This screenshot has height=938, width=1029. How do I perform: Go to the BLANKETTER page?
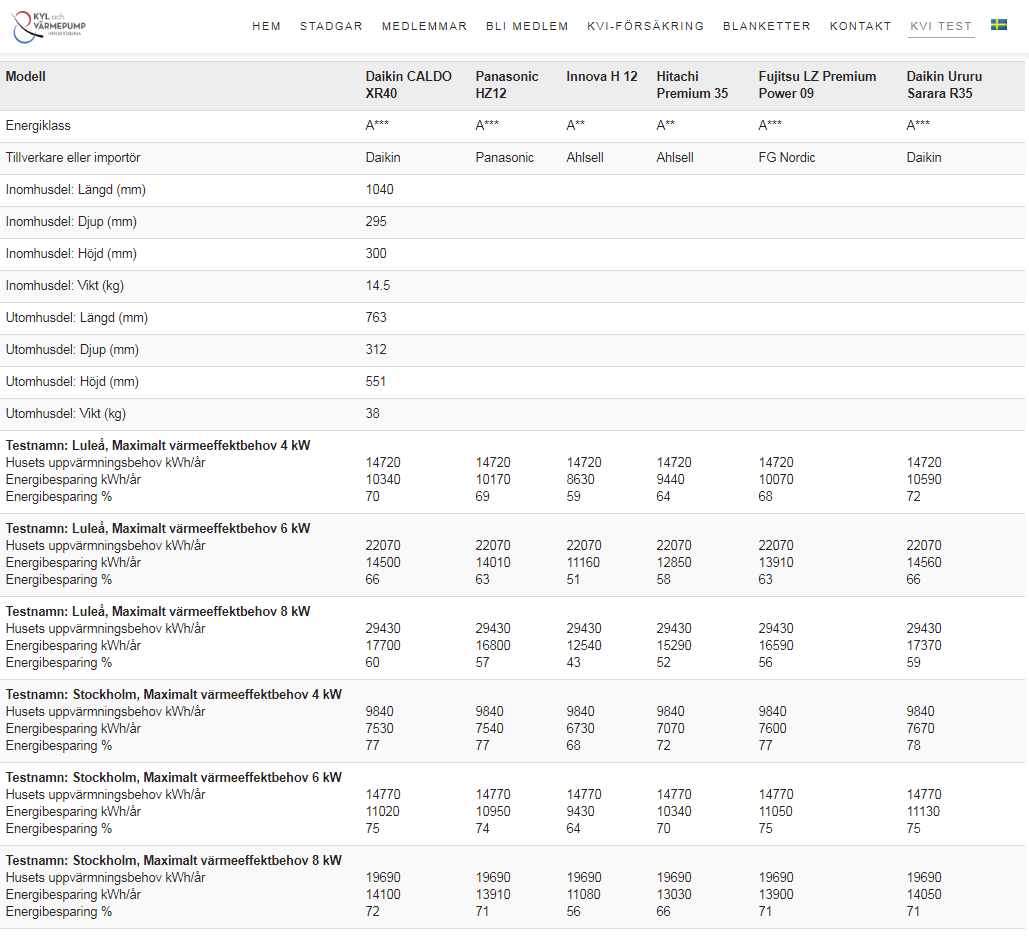pyautogui.click(x=766, y=26)
